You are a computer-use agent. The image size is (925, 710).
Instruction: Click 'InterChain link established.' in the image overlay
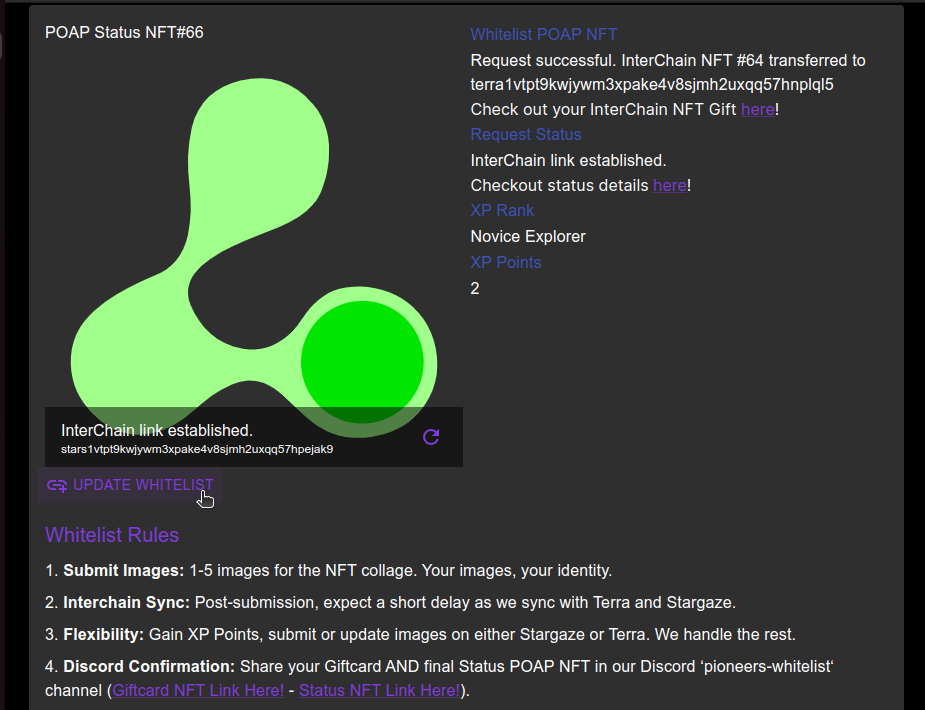point(157,431)
